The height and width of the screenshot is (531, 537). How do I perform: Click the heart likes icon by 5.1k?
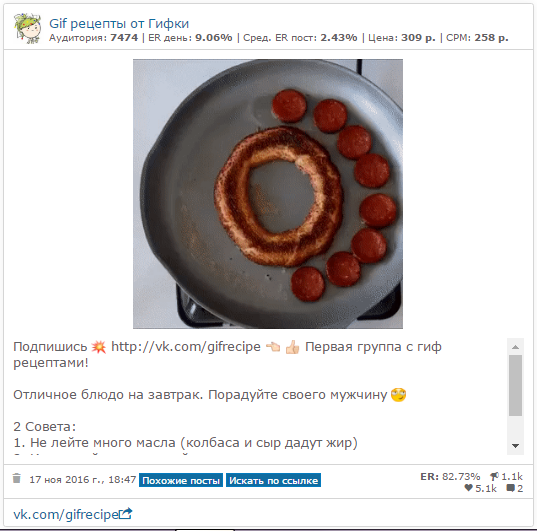pyautogui.click(x=469, y=488)
